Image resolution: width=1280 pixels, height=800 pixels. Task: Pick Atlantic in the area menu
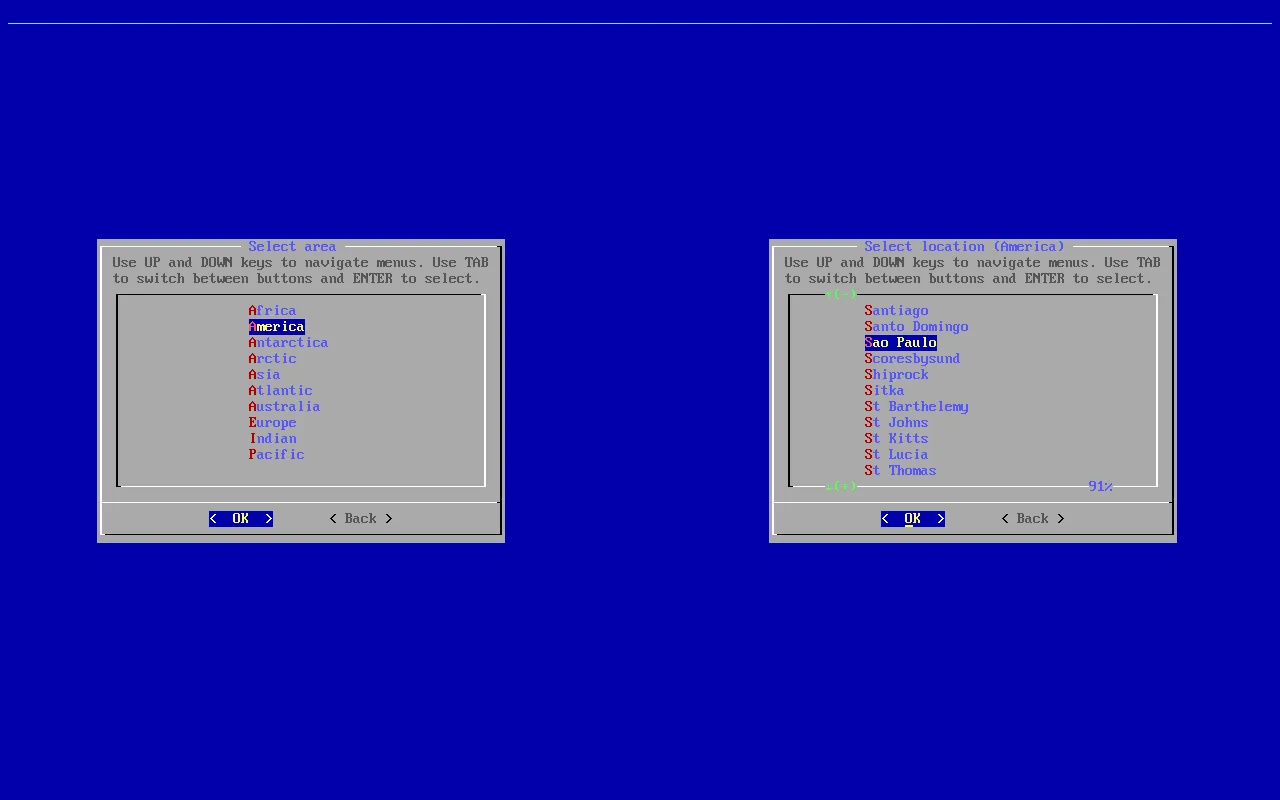[x=281, y=391]
